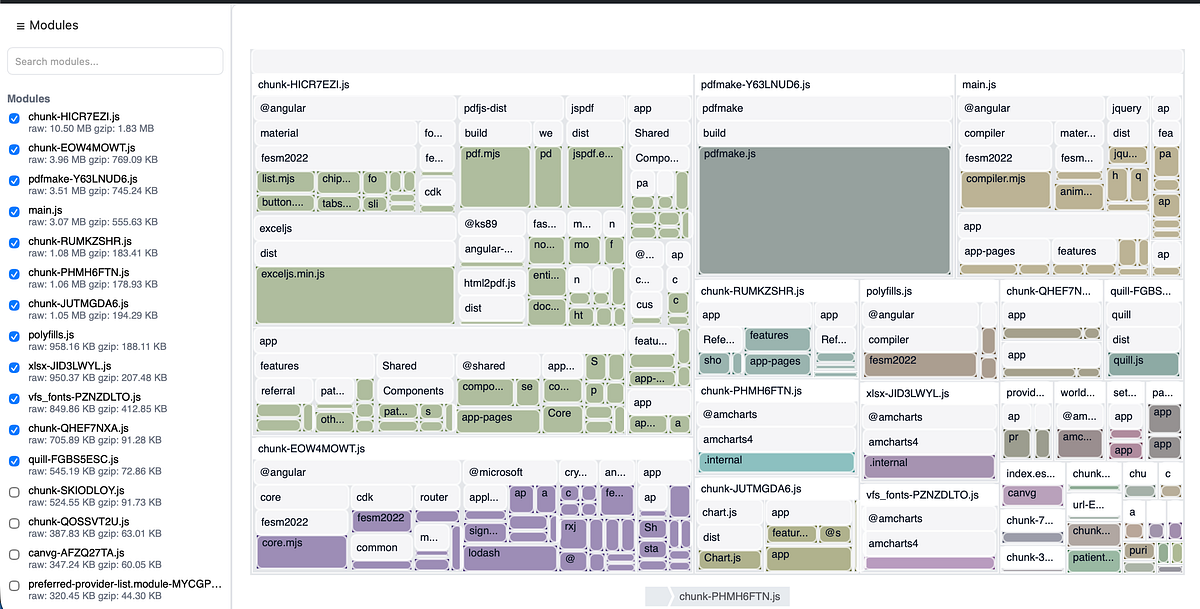
Task: Select .internal block in chunk-PHMH6FTN.js
Action: (x=776, y=462)
